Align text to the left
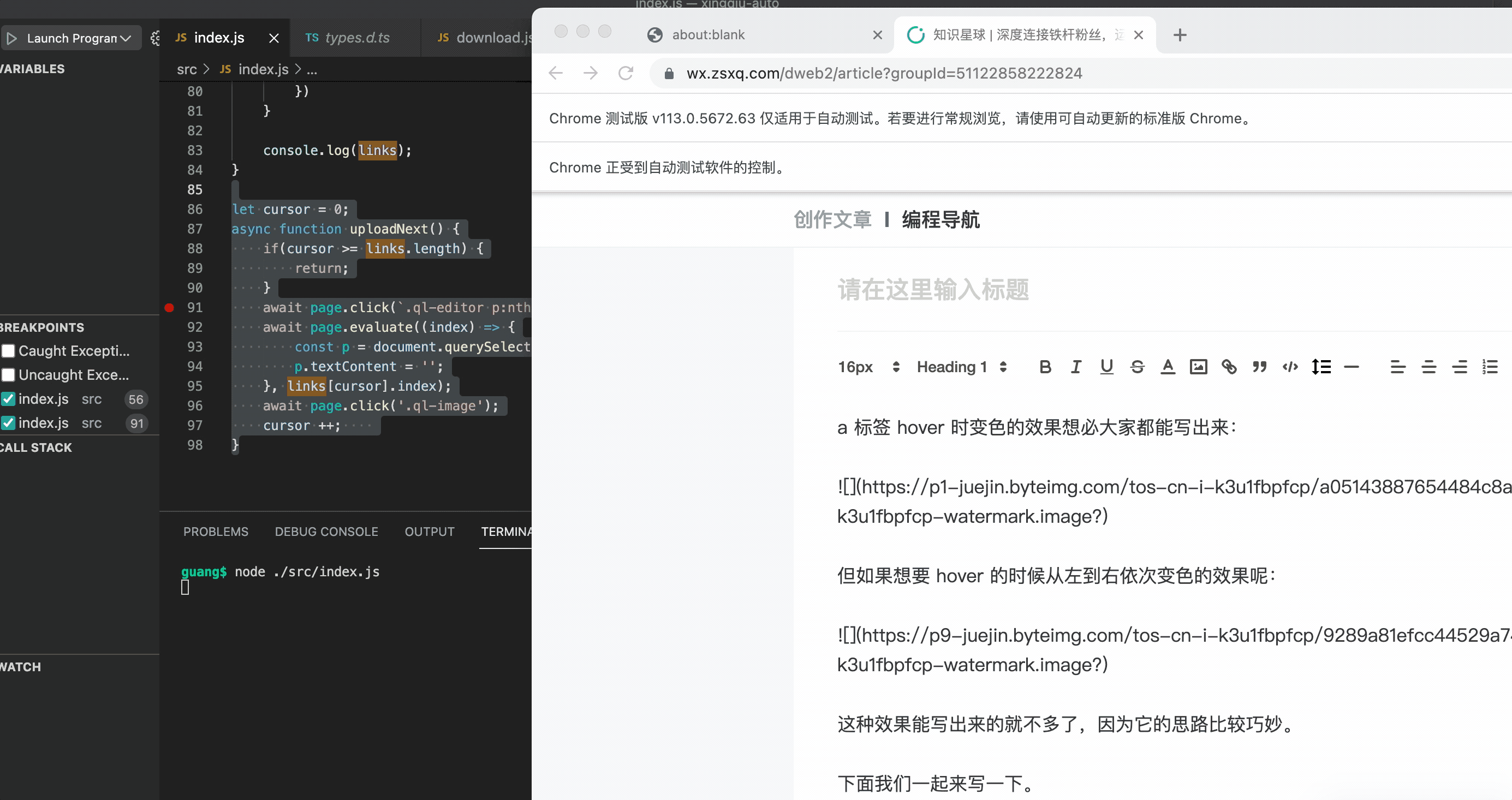 pos(1397,367)
